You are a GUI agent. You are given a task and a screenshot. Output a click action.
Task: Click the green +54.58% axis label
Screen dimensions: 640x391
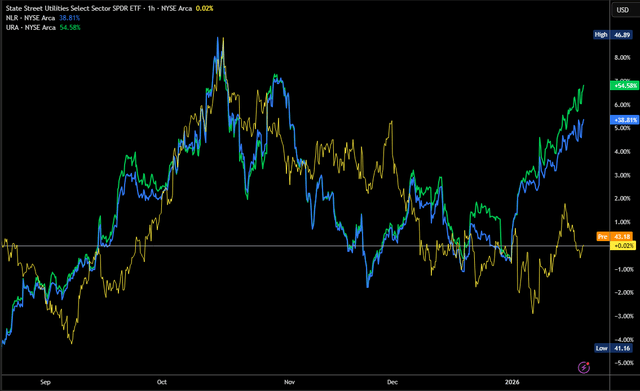coord(624,85)
